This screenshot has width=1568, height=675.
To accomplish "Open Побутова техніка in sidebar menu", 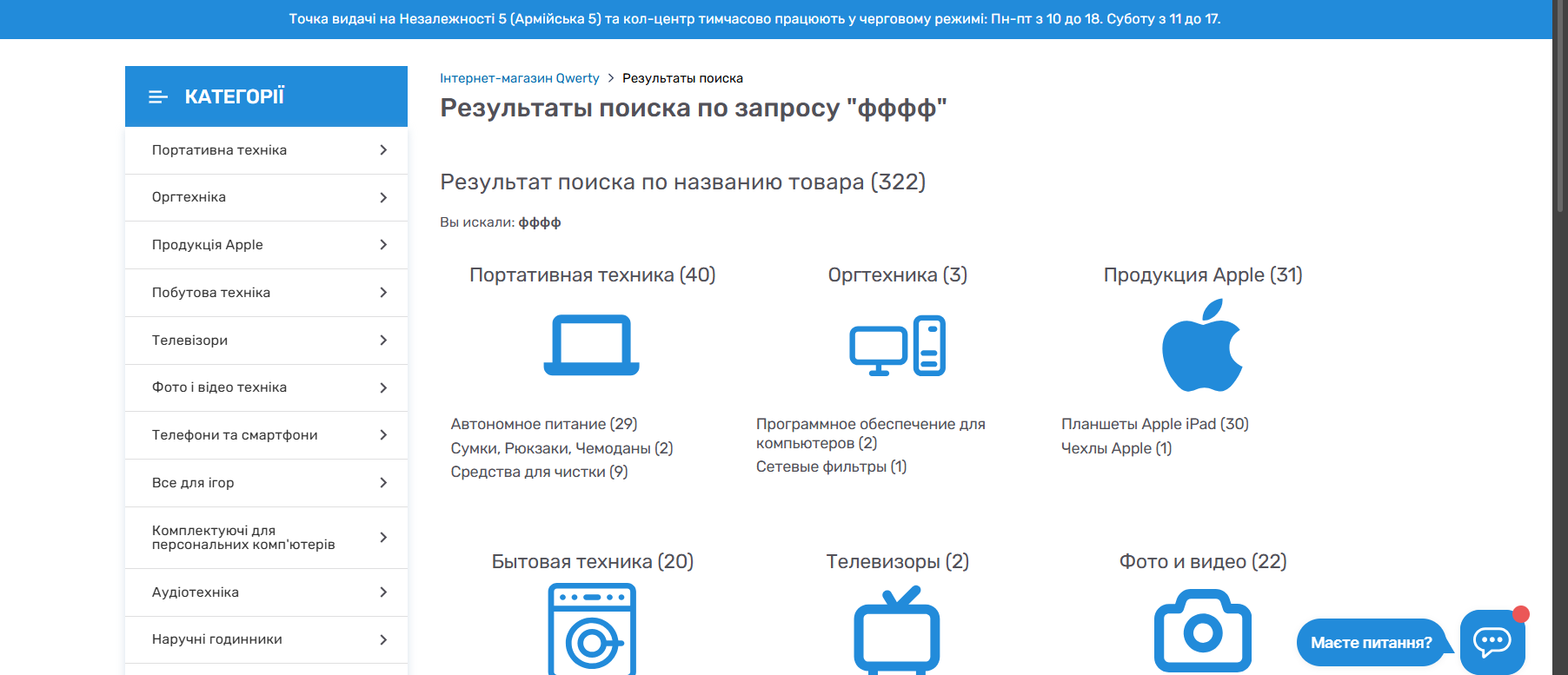I will [x=211, y=293].
